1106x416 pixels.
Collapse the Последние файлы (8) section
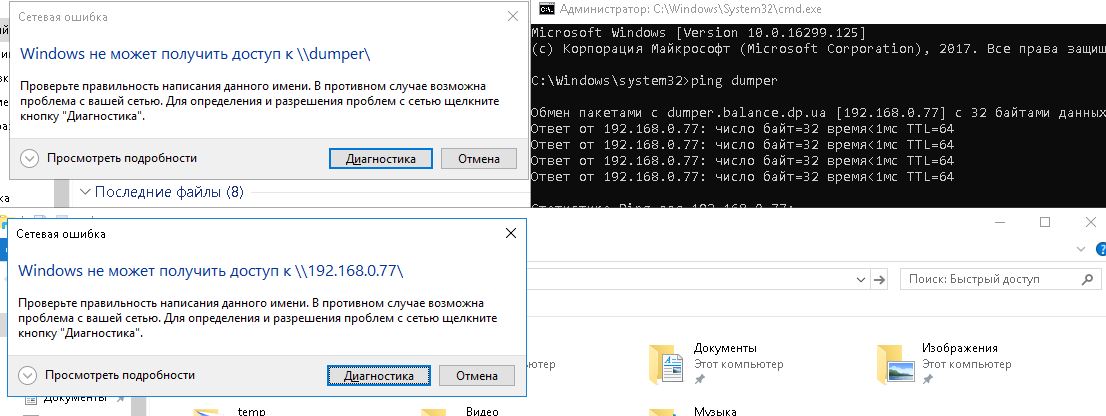(86, 192)
